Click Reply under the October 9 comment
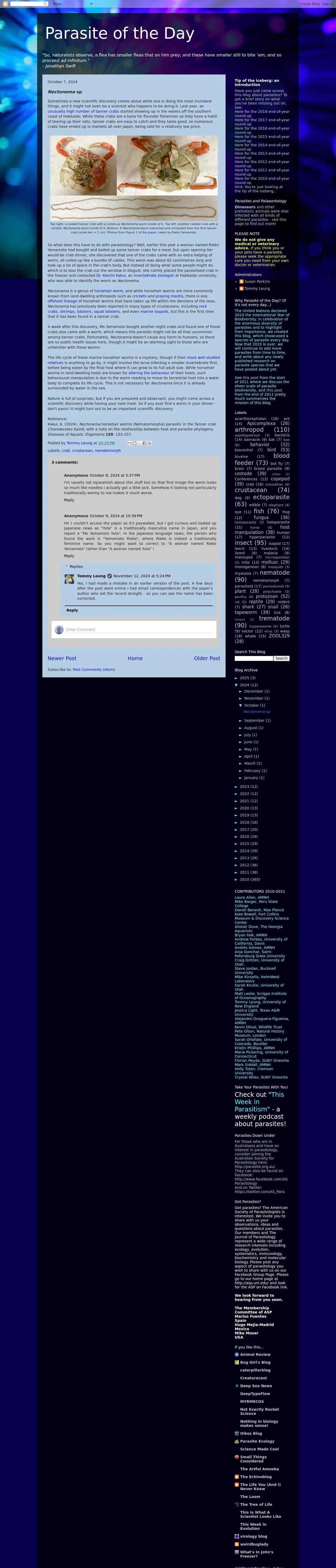 (x=69, y=556)
